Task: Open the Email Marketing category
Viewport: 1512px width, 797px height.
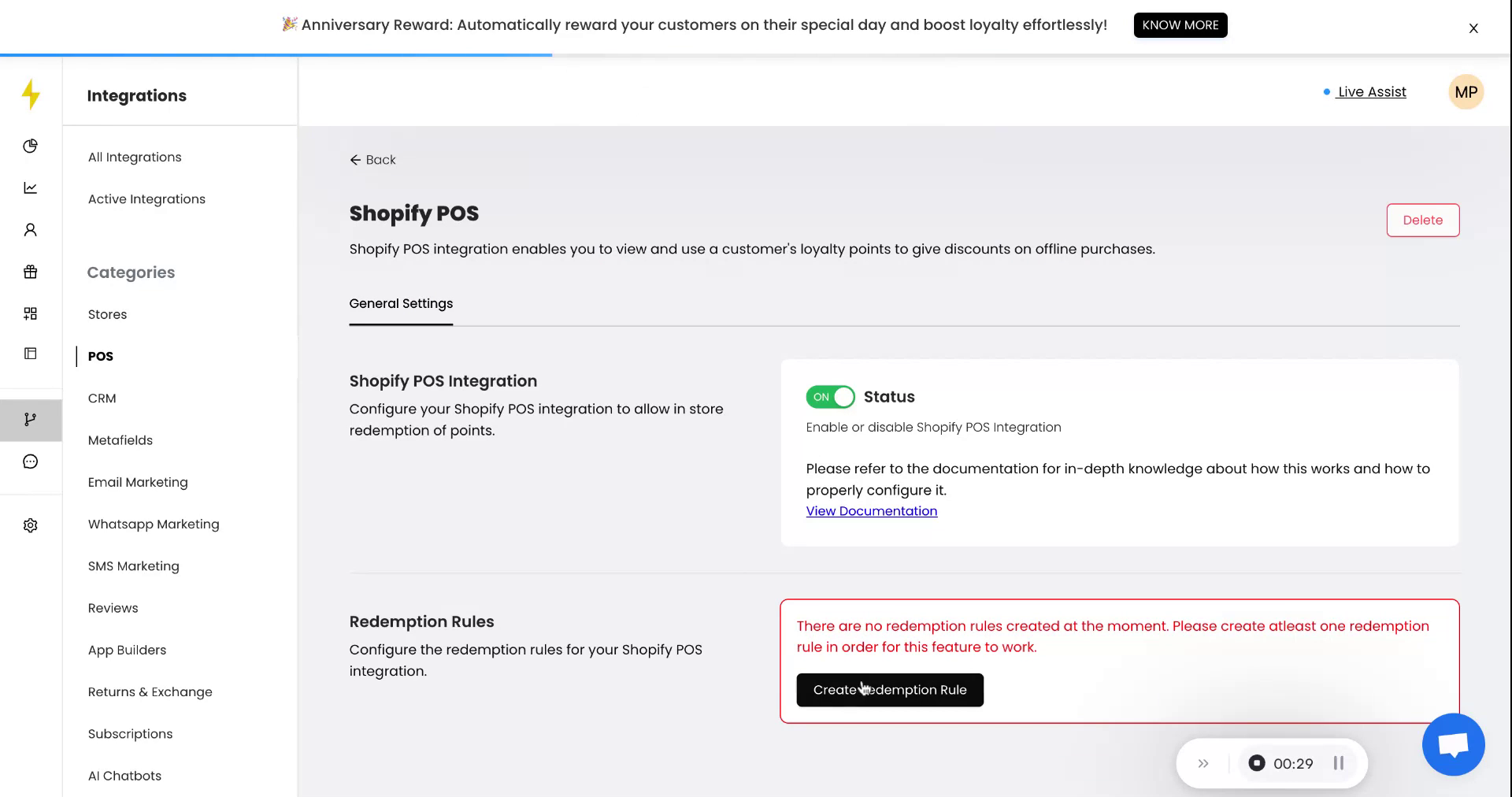Action: point(138,482)
